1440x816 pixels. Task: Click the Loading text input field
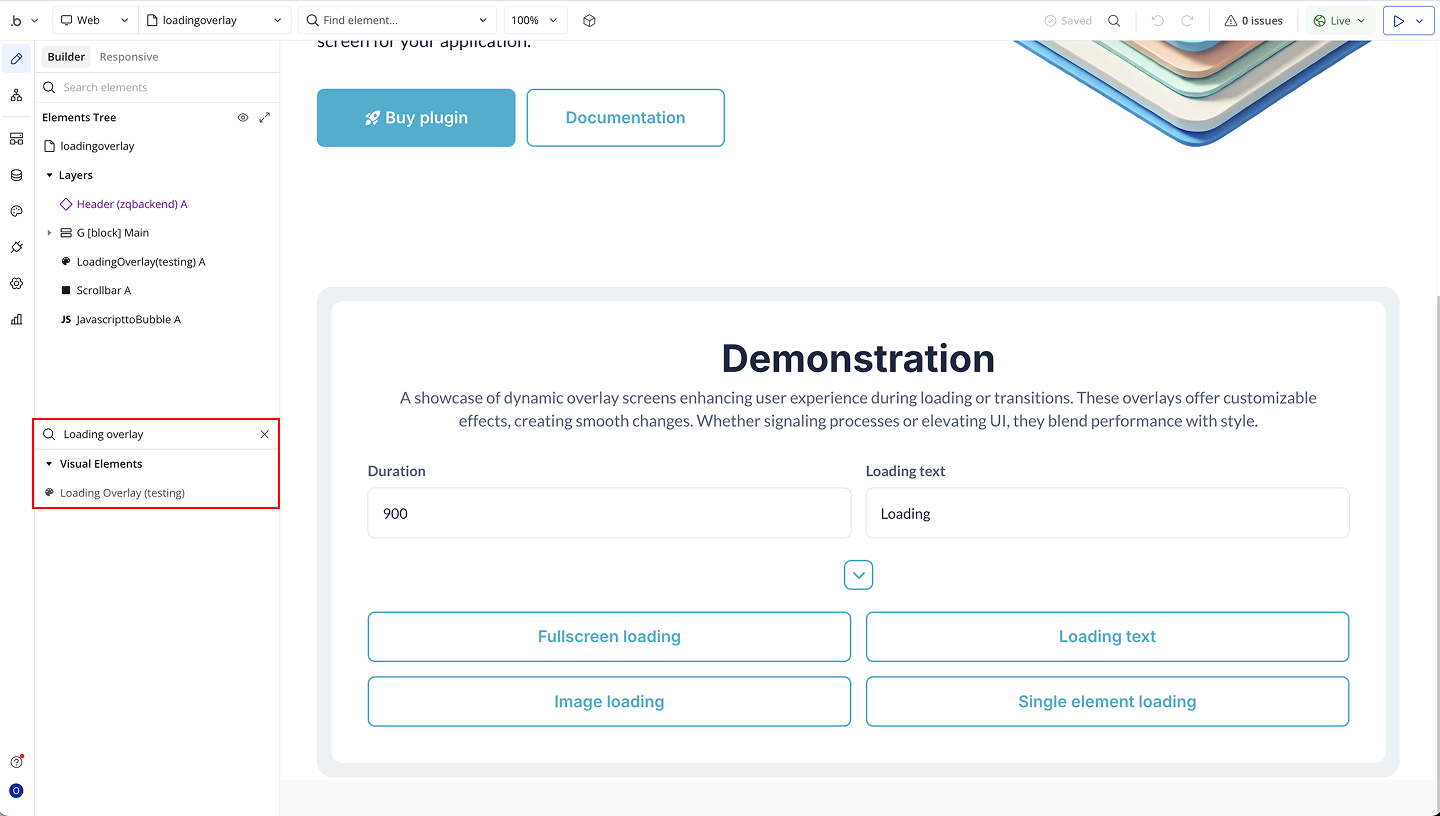(1107, 513)
